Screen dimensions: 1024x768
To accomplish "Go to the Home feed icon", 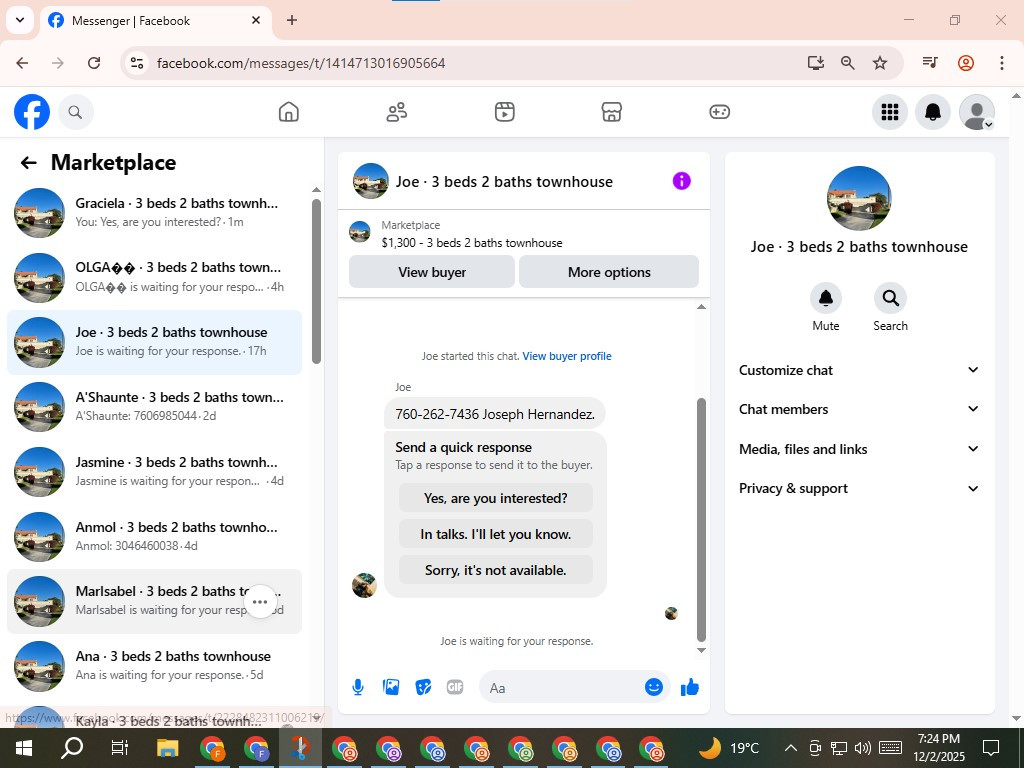I will (289, 112).
